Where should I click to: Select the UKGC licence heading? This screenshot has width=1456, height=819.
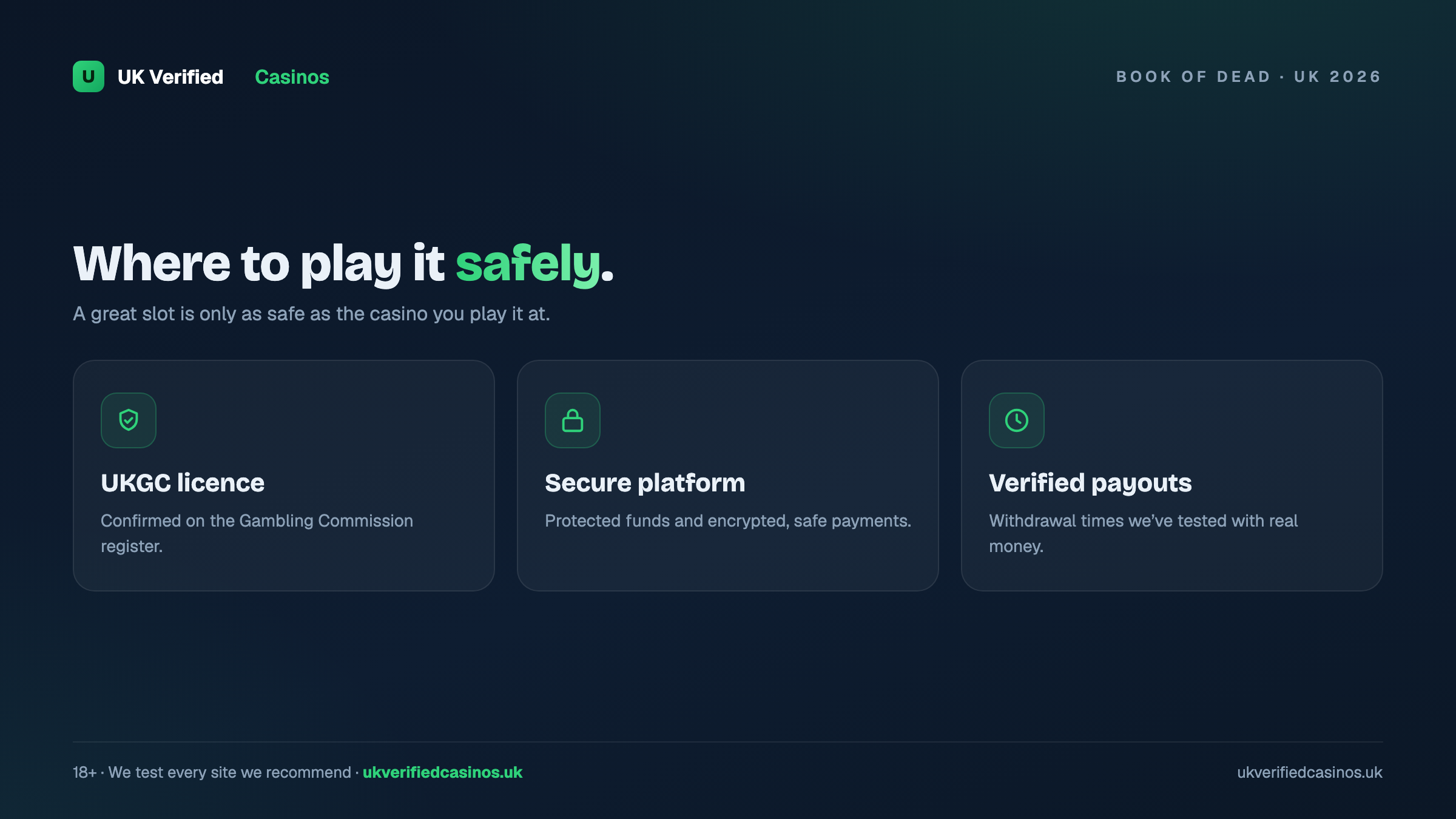click(183, 483)
